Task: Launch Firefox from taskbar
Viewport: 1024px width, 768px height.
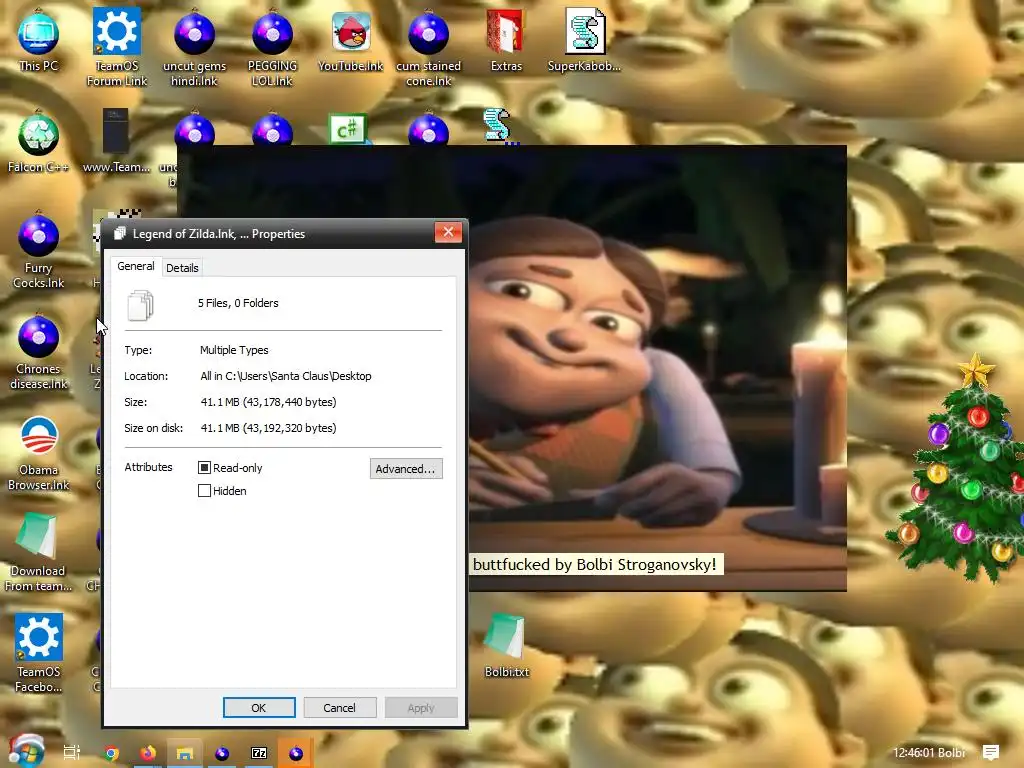Action: click(148, 753)
